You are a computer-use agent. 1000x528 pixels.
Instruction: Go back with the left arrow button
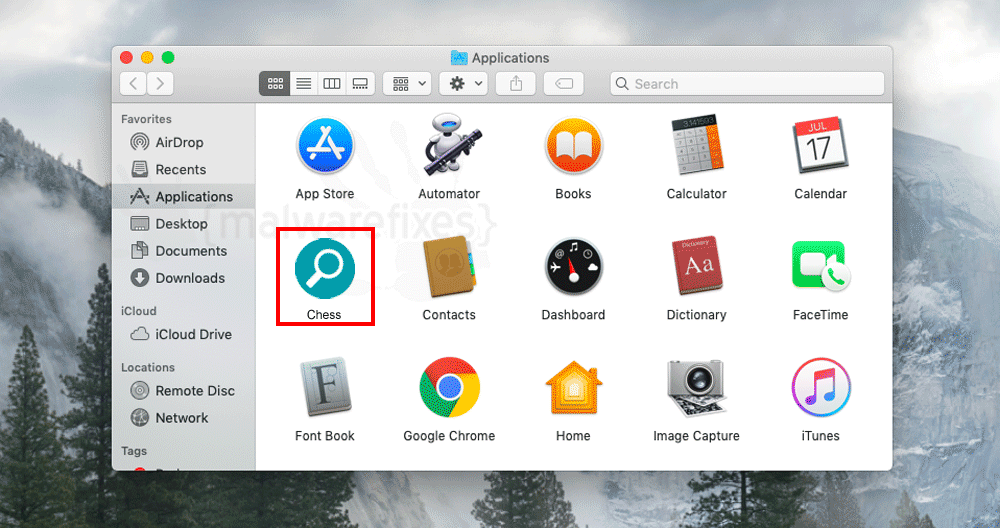pyautogui.click(x=133, y=84)
